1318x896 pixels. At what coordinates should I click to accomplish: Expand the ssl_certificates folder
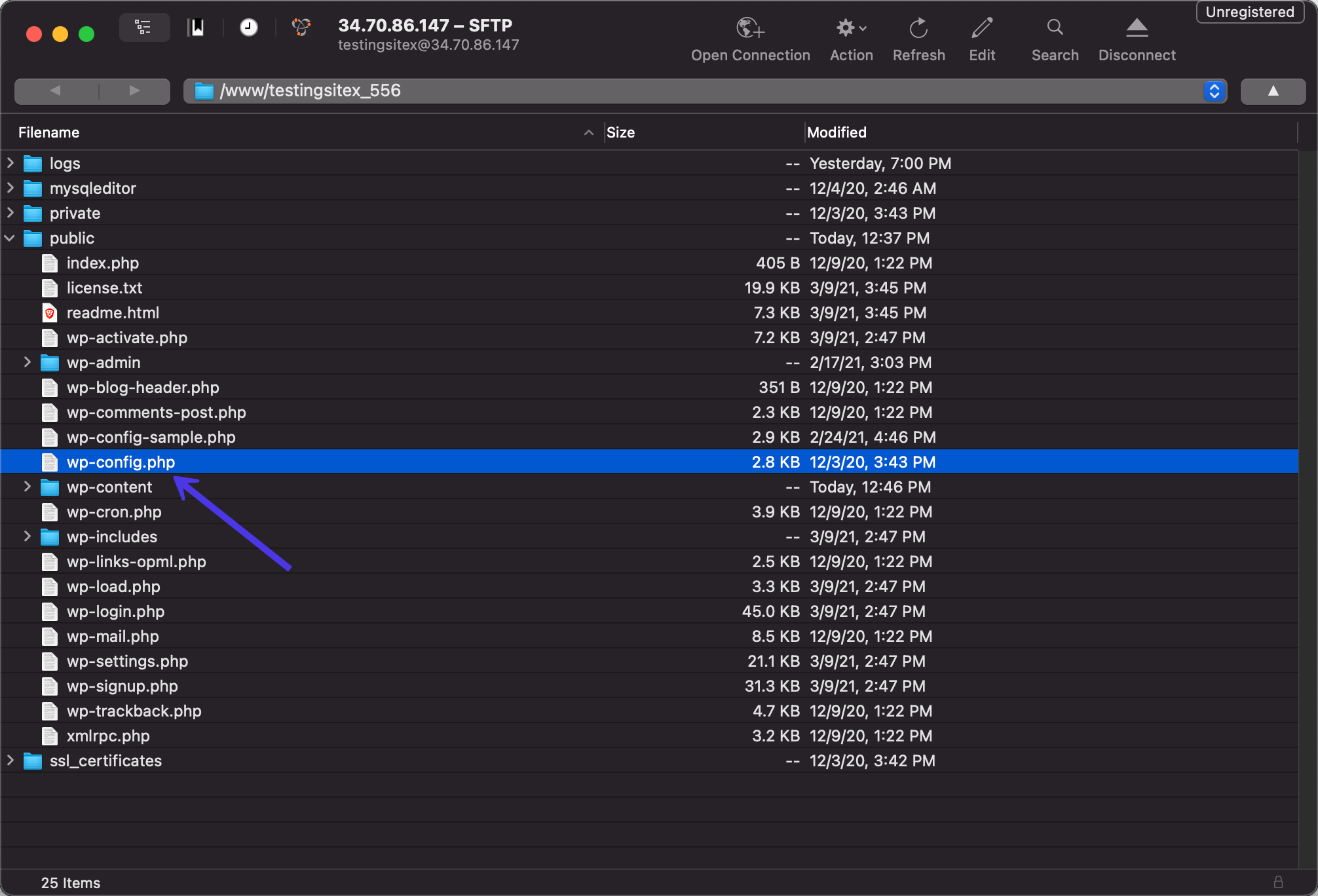point(10,761)
